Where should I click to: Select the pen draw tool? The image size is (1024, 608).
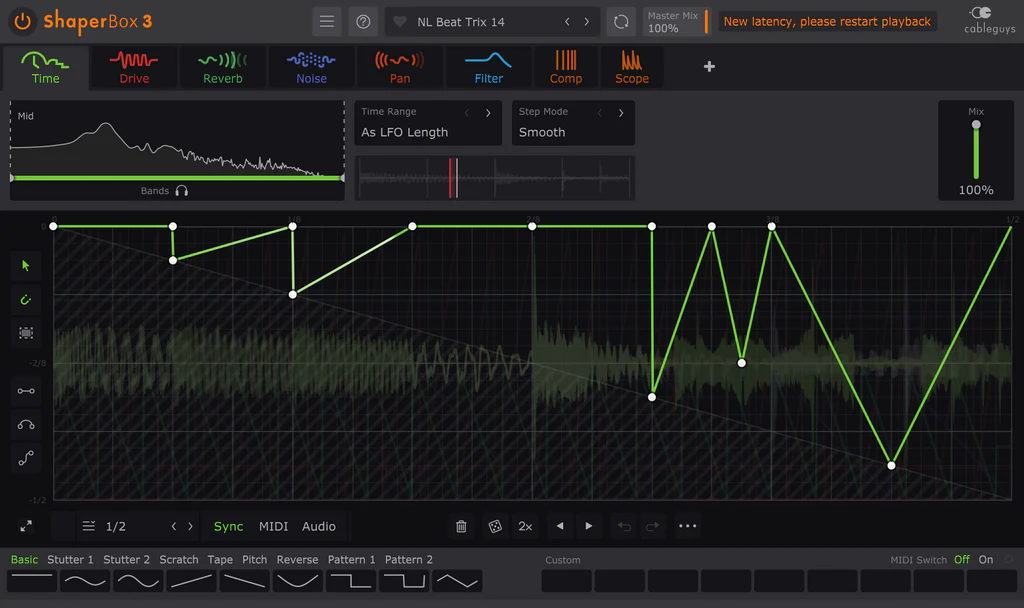pyautogui.click(x=26, y=300)
